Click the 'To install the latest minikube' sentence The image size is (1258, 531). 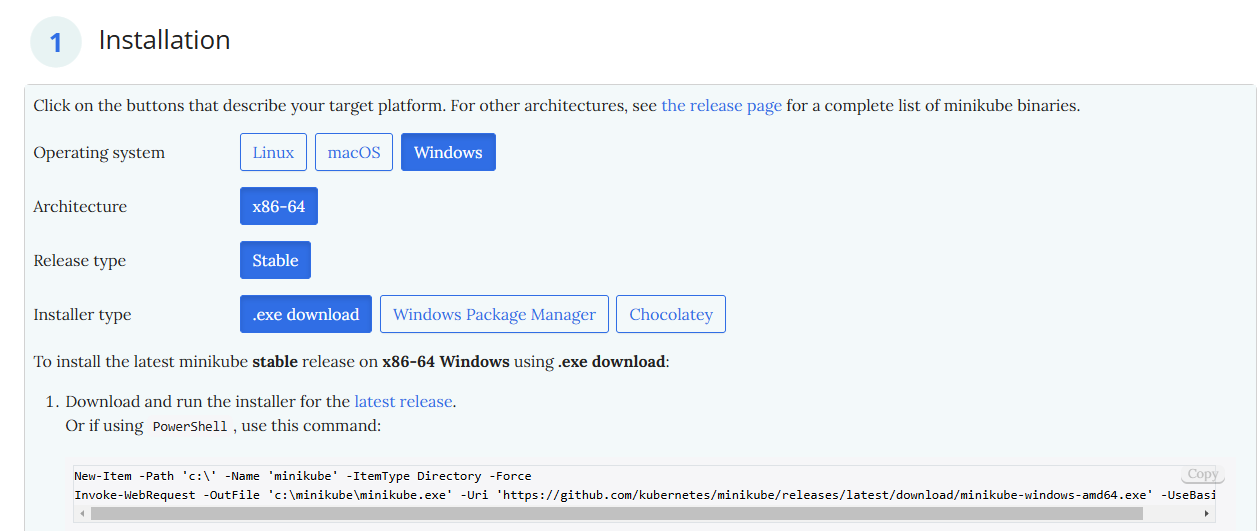(351, 361)
